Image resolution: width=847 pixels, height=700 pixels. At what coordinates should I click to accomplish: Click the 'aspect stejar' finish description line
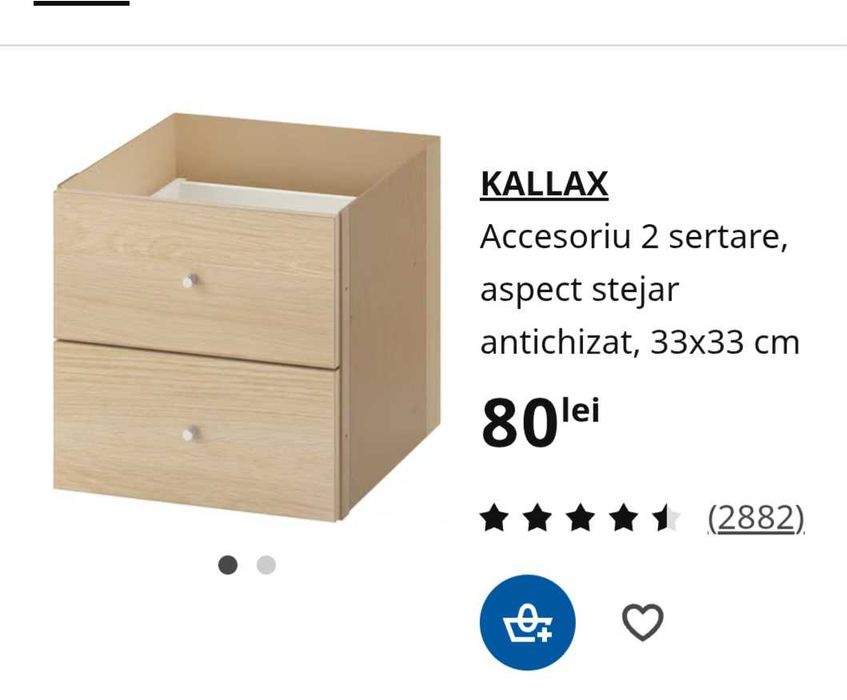click(x=579, y=290)
